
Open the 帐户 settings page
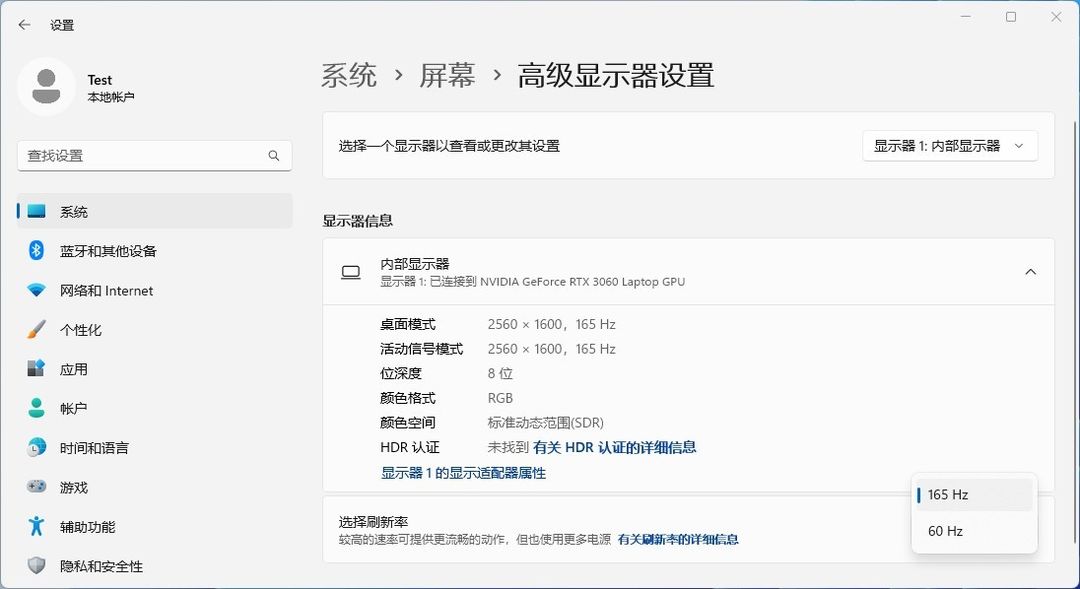[155, 408]
